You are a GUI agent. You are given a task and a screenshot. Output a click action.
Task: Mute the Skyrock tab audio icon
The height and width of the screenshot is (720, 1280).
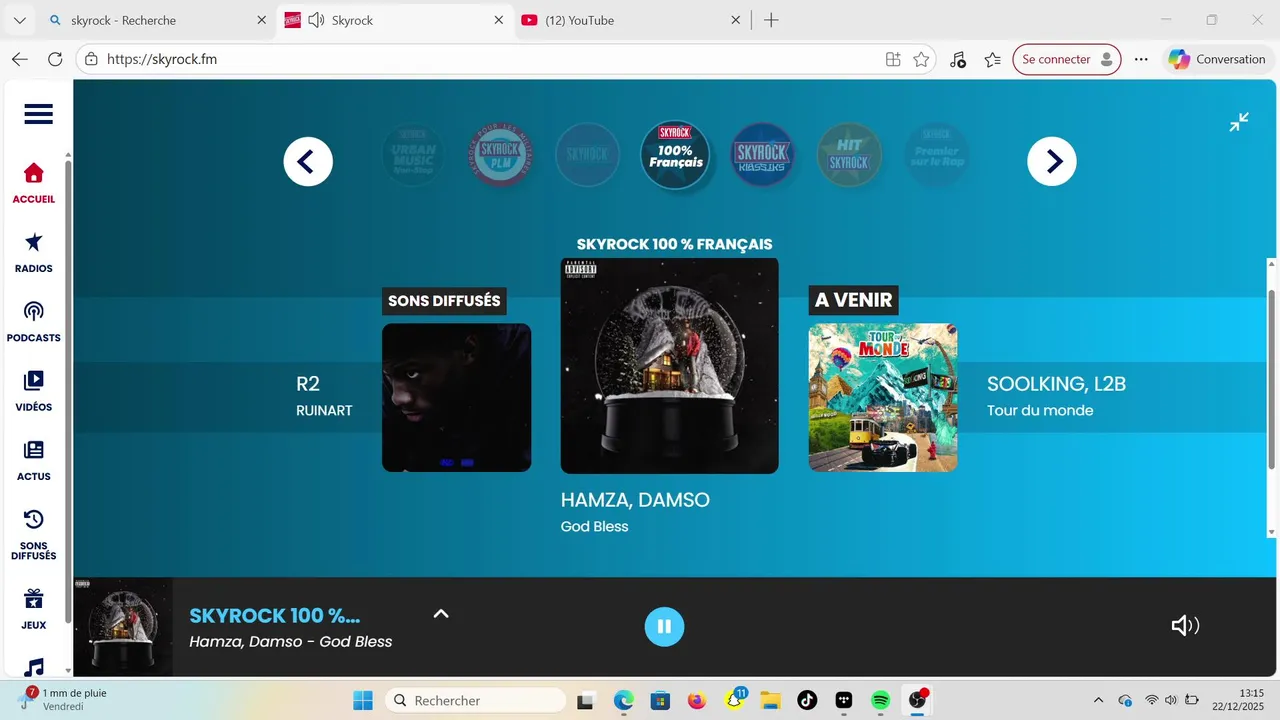coord(316,20)
